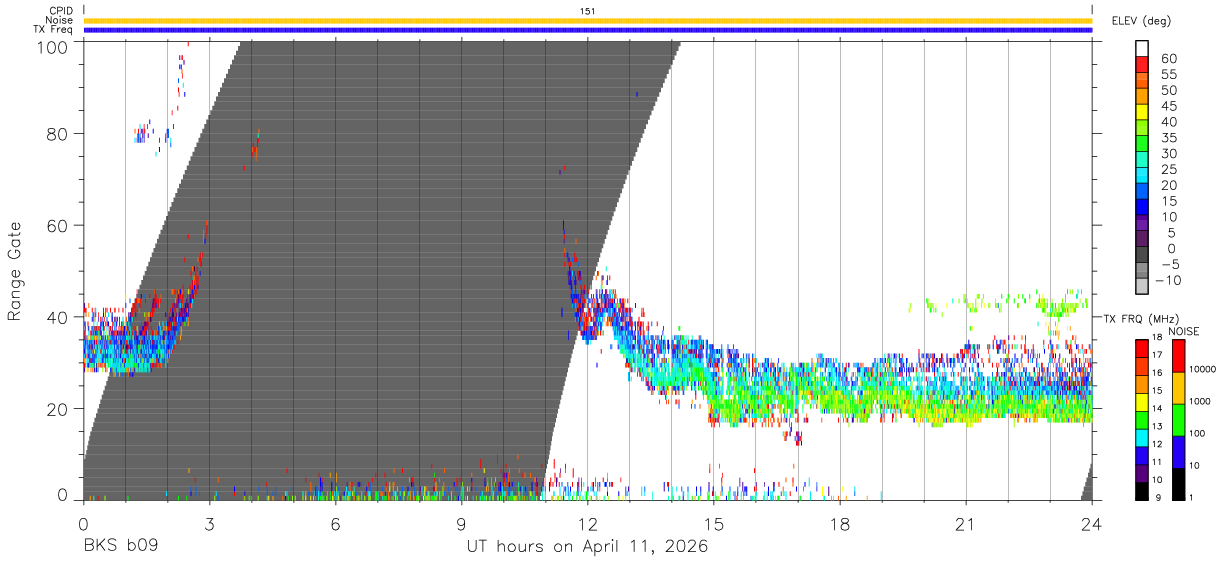Pick the yellow segment of NOISE colorbar

pyautogui.click(x=1180, y=388)
